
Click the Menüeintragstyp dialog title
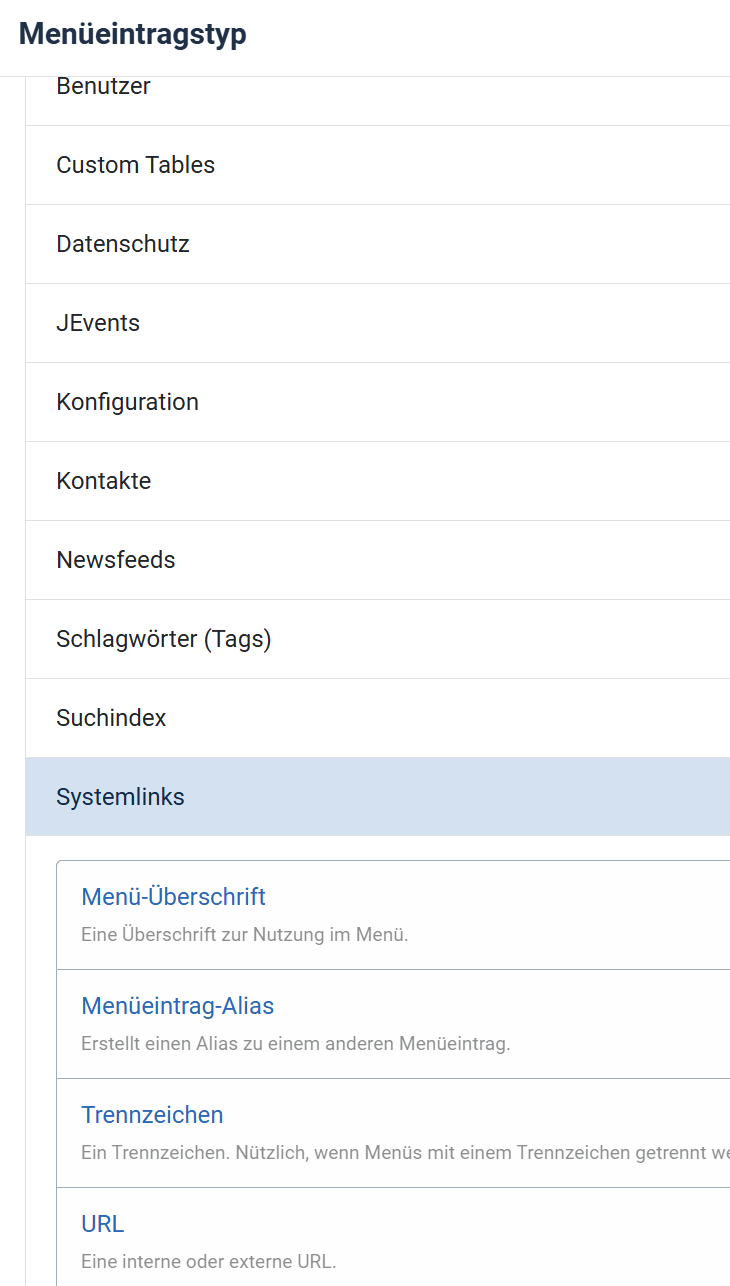(x=132, y=35)
